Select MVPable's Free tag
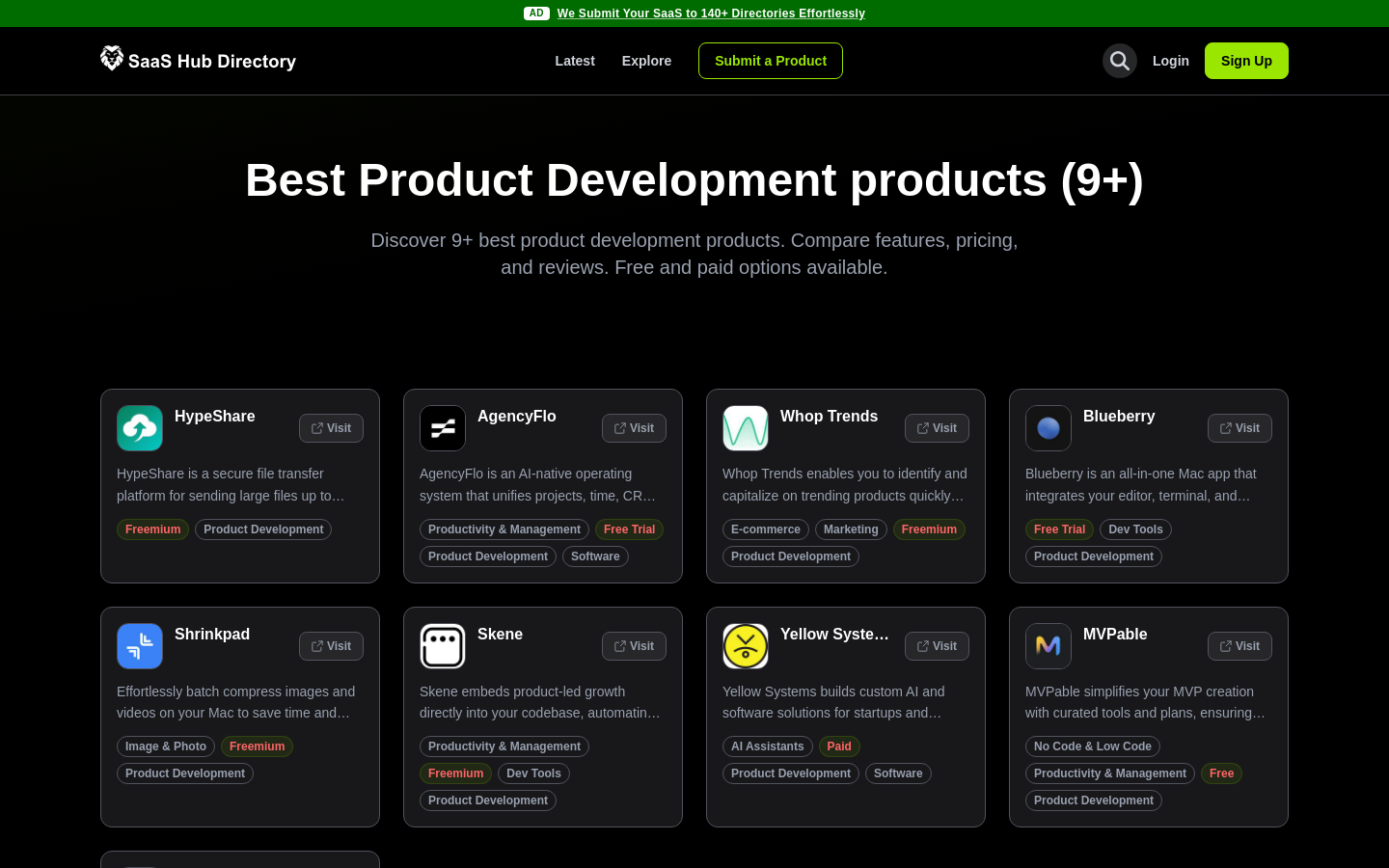 (1221, 773)
